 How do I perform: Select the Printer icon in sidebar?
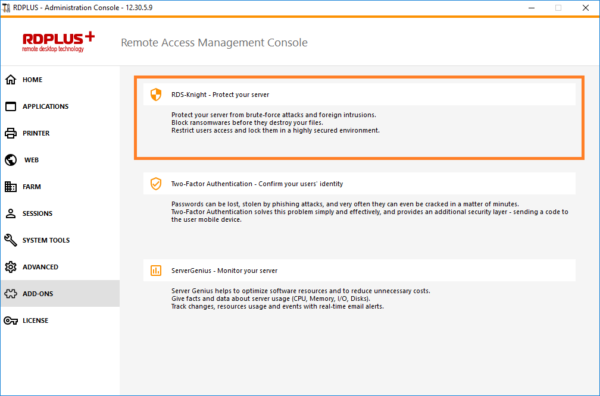point(11,133)
